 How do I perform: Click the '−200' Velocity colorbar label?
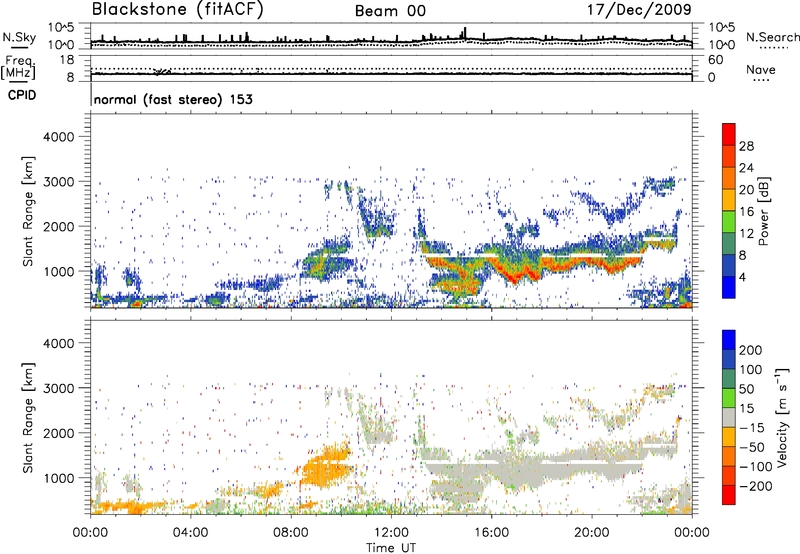click(756, 486)
